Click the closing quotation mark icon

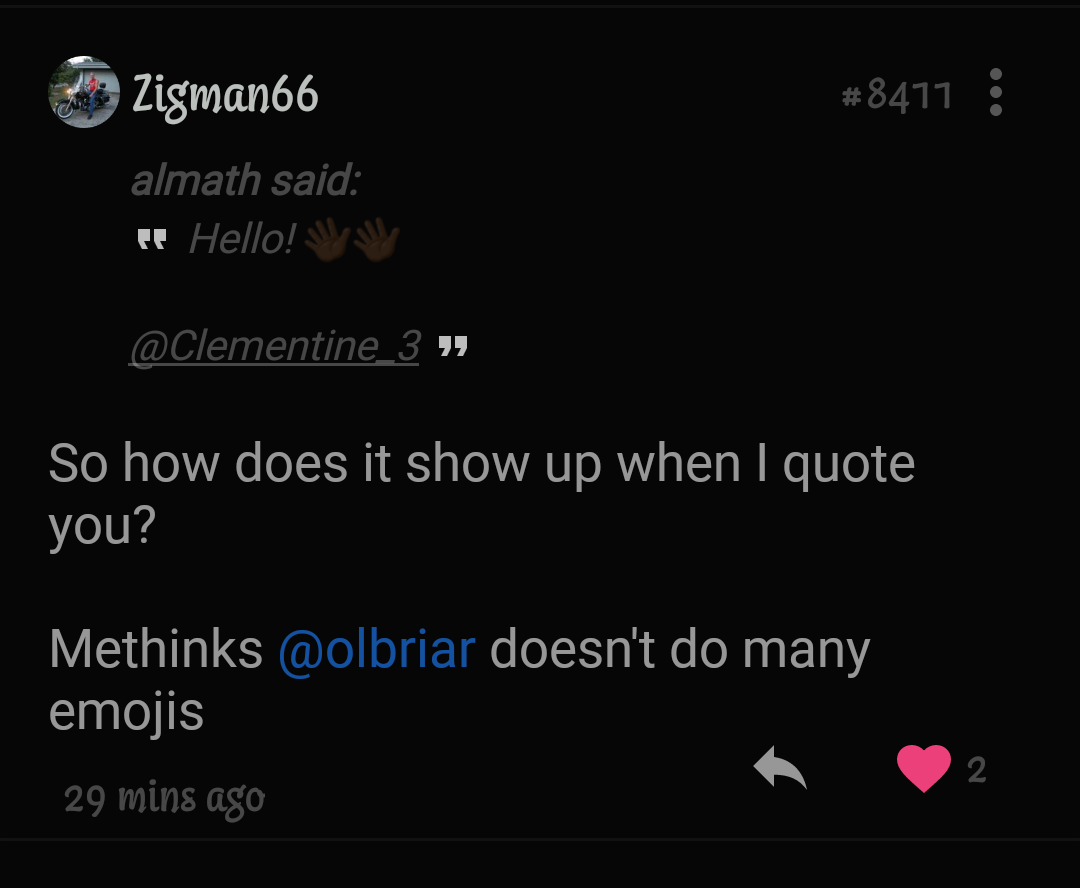(453, 347)
